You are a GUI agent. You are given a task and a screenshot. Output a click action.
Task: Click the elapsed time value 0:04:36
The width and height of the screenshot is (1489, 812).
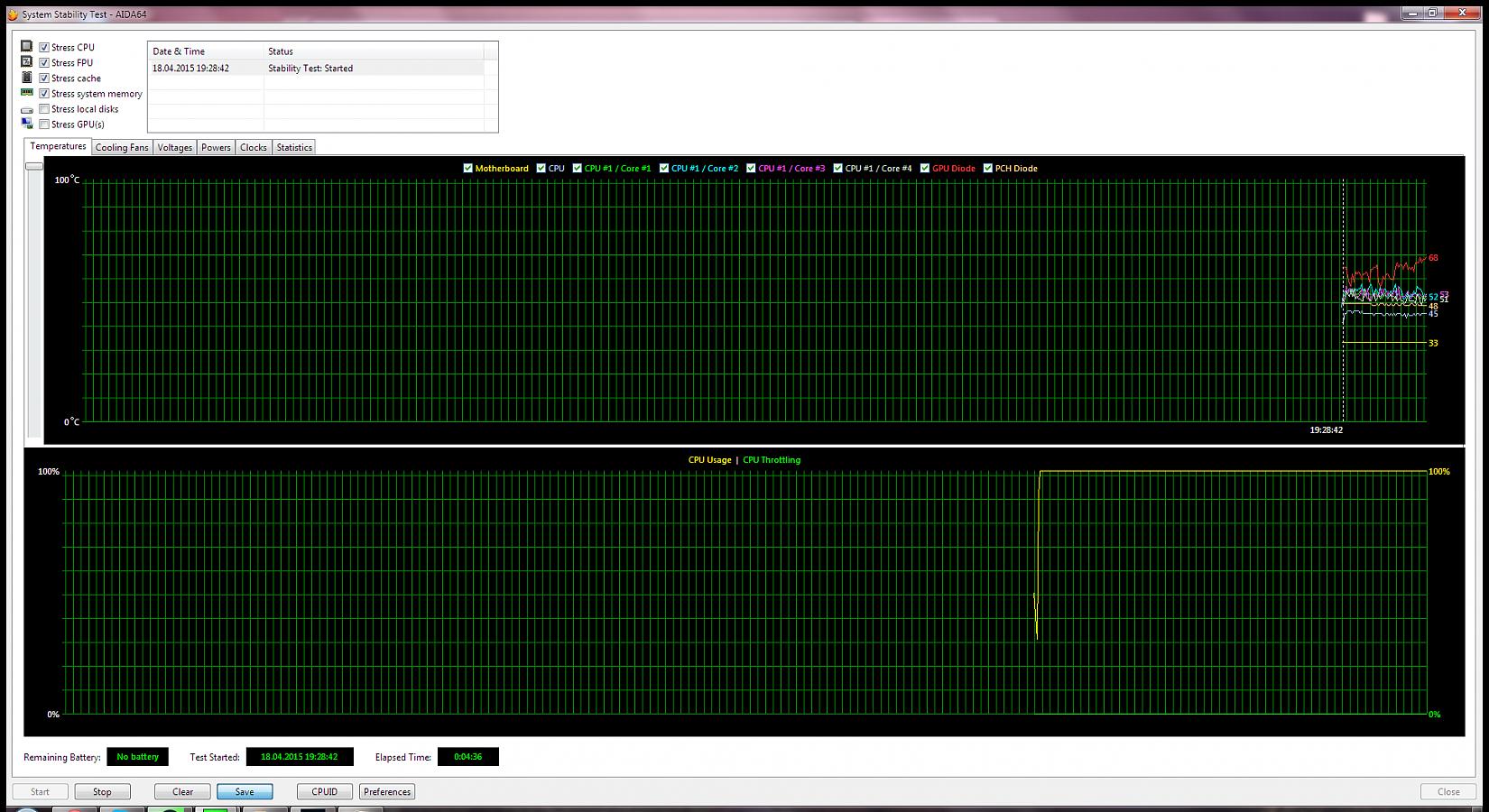click(467, 757)
